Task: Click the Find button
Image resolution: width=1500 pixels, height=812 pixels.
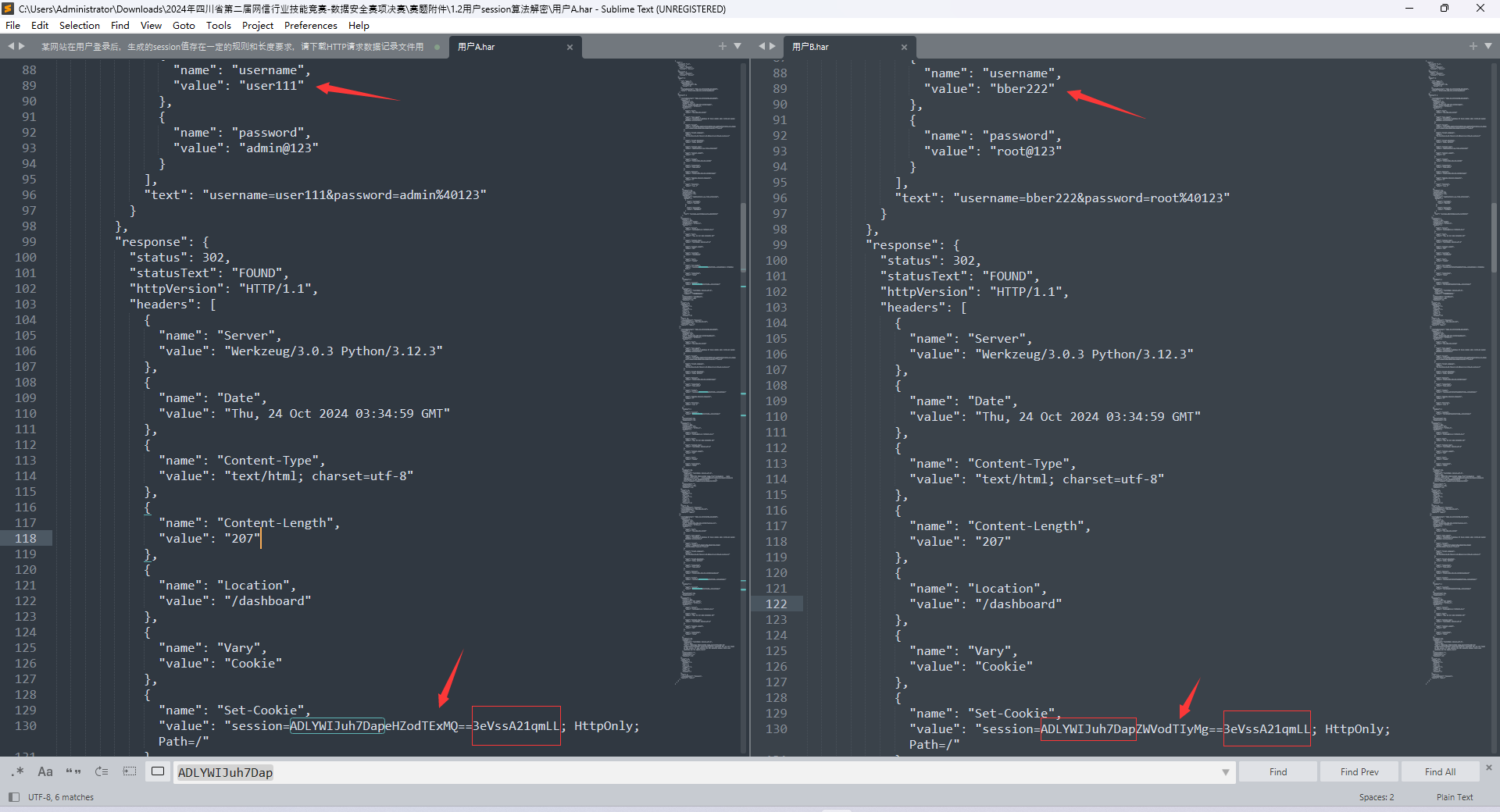Action: [1278, 772]
